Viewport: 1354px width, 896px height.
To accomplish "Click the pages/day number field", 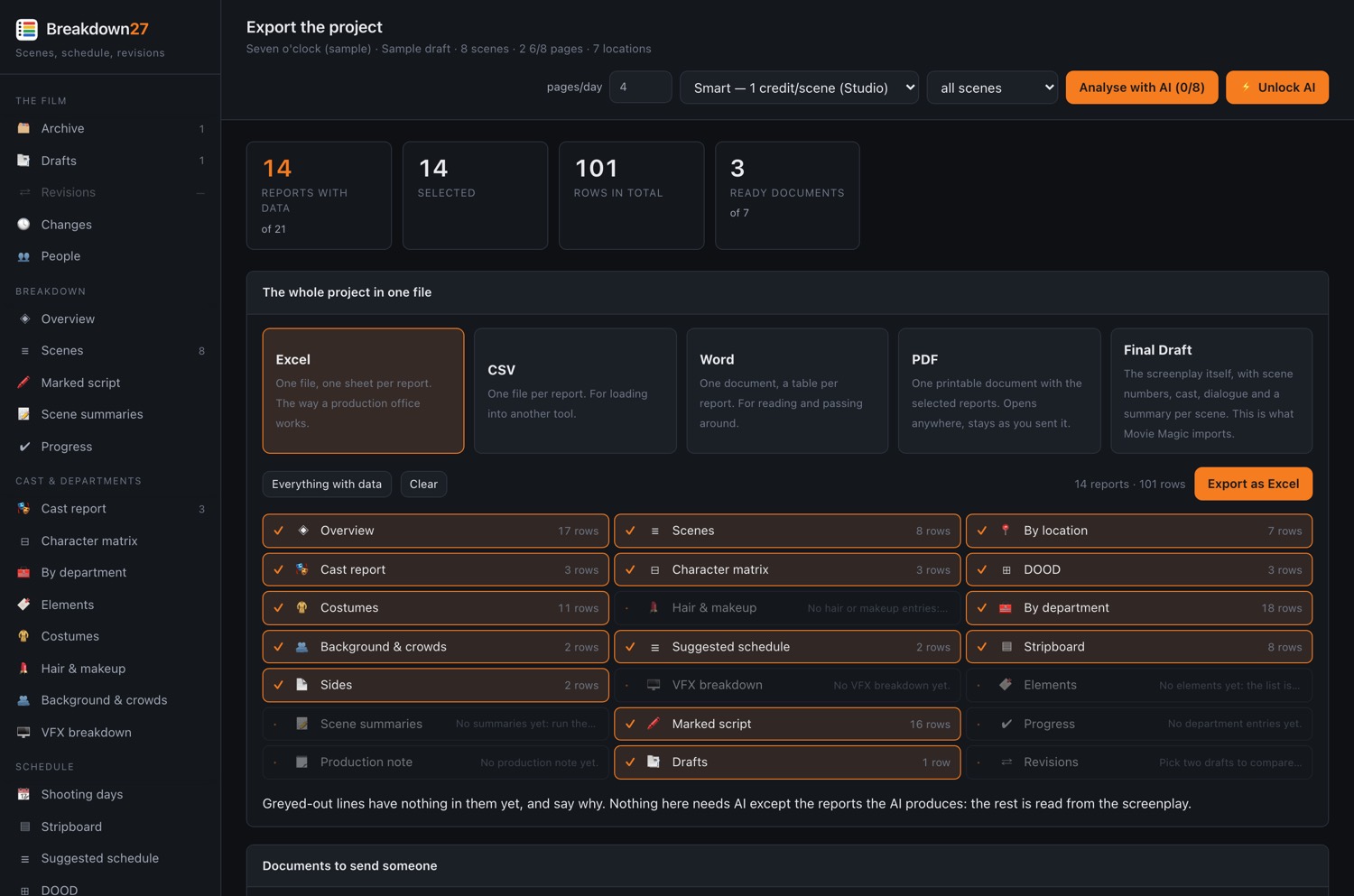I will 640,88.
